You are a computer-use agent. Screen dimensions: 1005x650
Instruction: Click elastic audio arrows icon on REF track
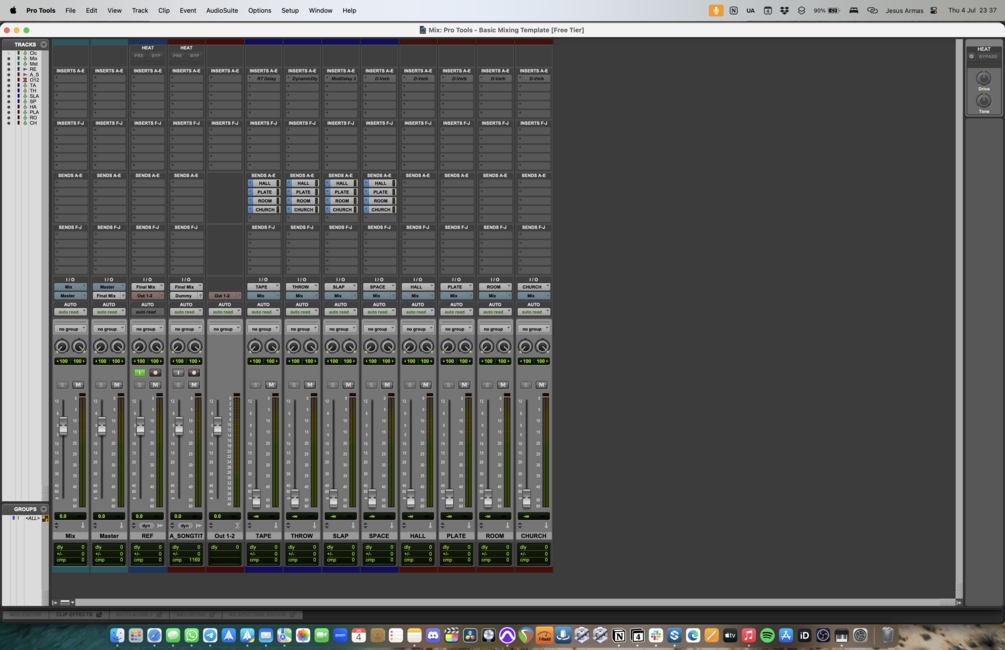(160, 526)
